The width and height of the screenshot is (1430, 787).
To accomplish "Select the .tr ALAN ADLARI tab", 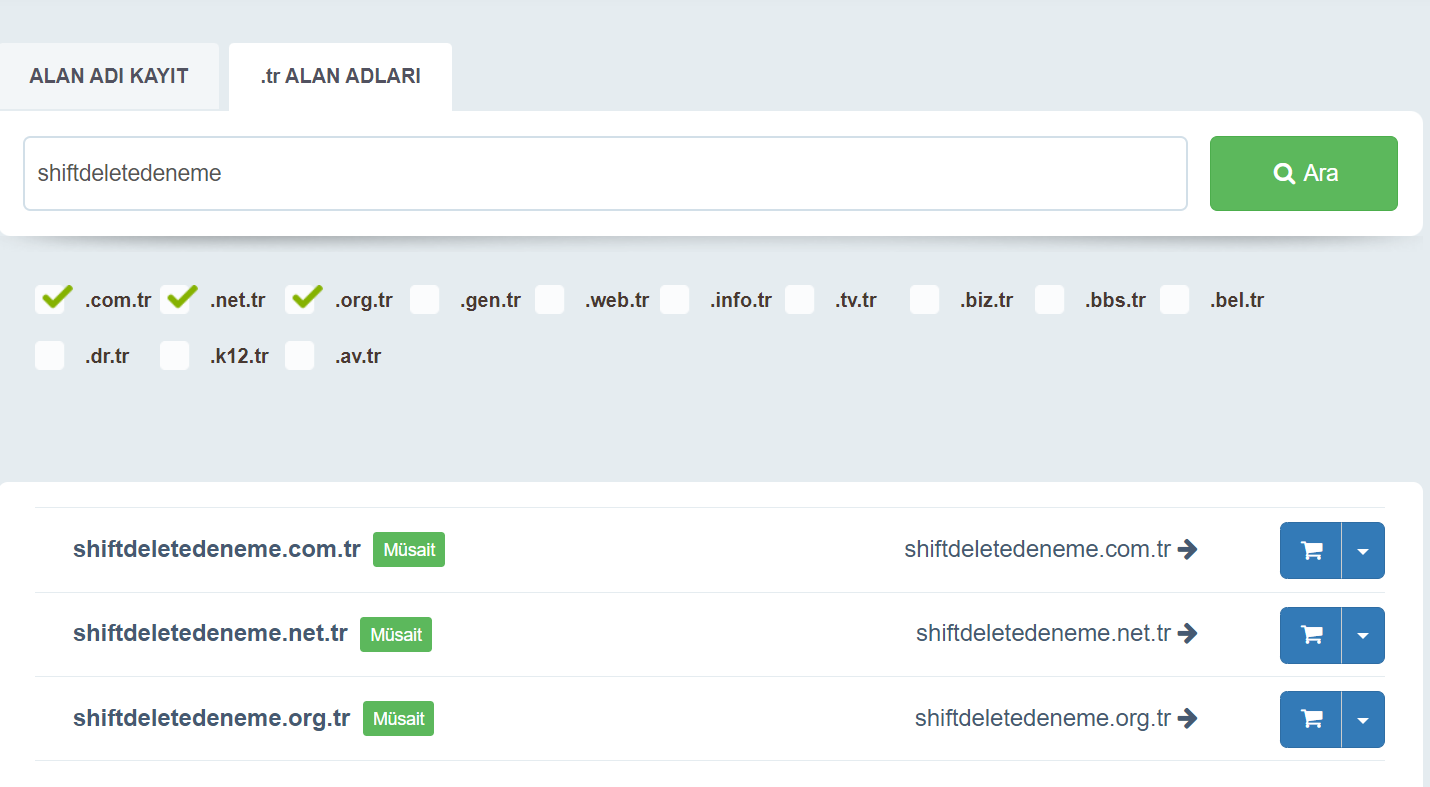I will tap(340, 76).
